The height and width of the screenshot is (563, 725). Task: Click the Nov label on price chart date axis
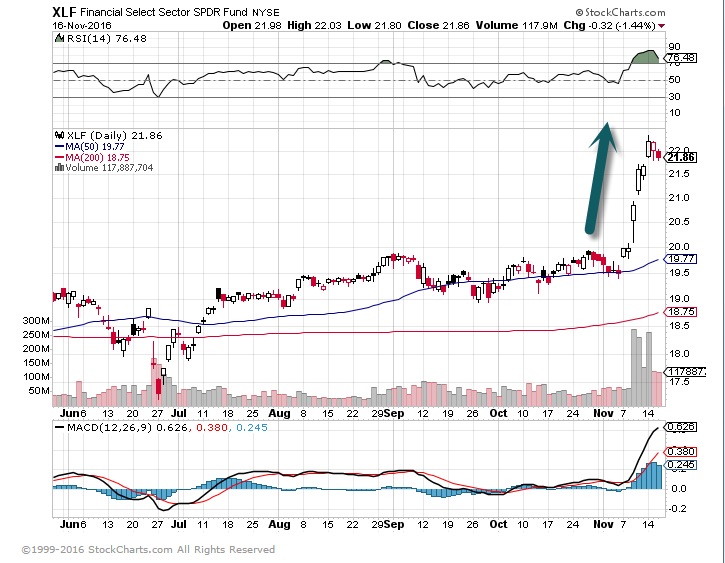pyautogui.click(x=603, y=413)
